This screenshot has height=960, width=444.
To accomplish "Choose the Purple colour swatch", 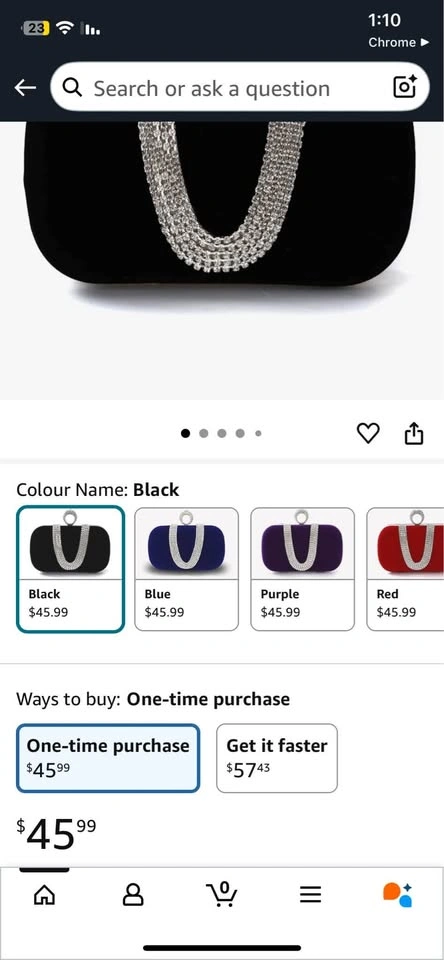I will 303,569.
